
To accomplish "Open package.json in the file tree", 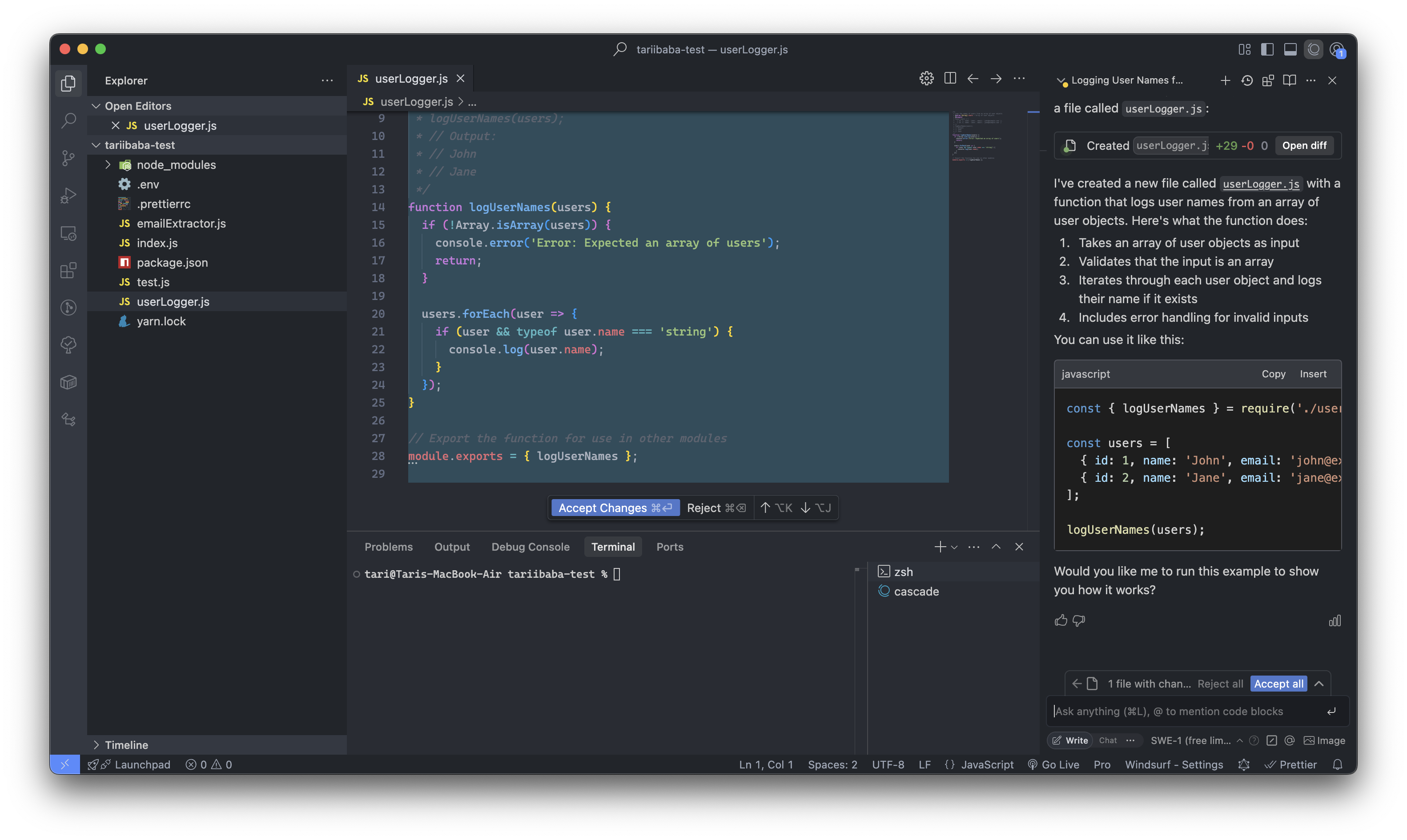I will [172, 263].
